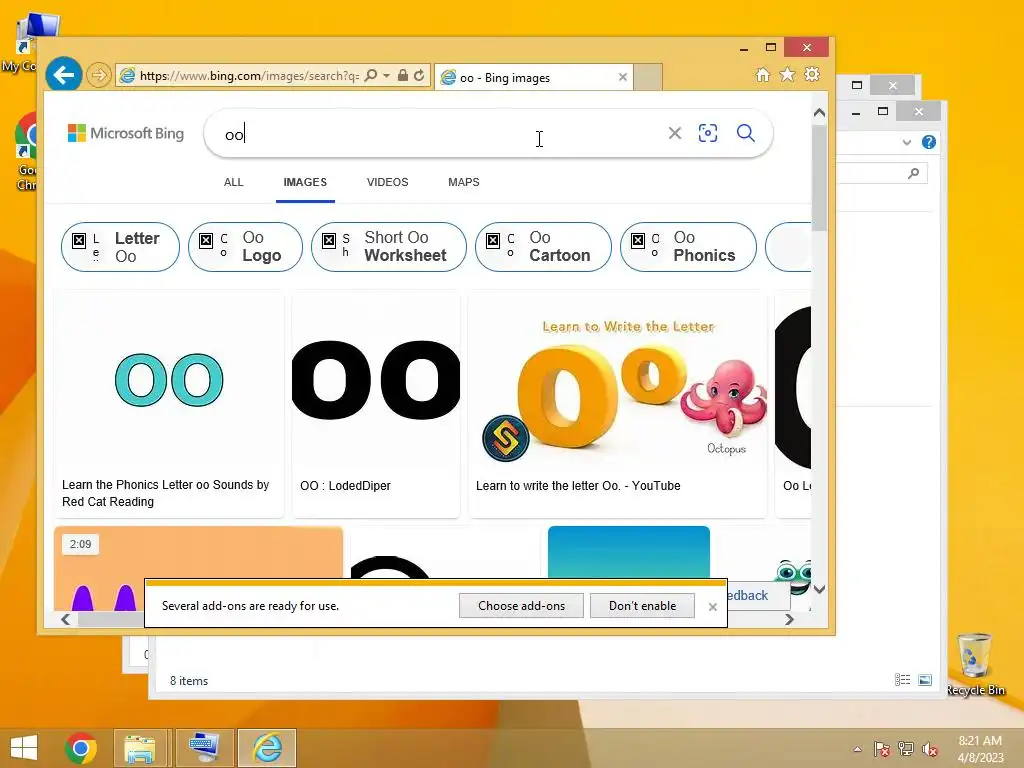1024x768 pixels.
Task: Show hidden tray icons arrow
Action: click(x=857, y=749)
